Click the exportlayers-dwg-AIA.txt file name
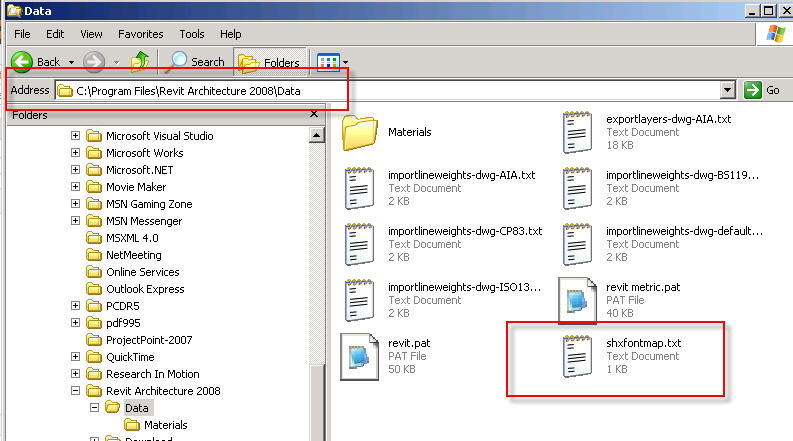This screenshot has height=441, width=793. (x=669, y=119)
